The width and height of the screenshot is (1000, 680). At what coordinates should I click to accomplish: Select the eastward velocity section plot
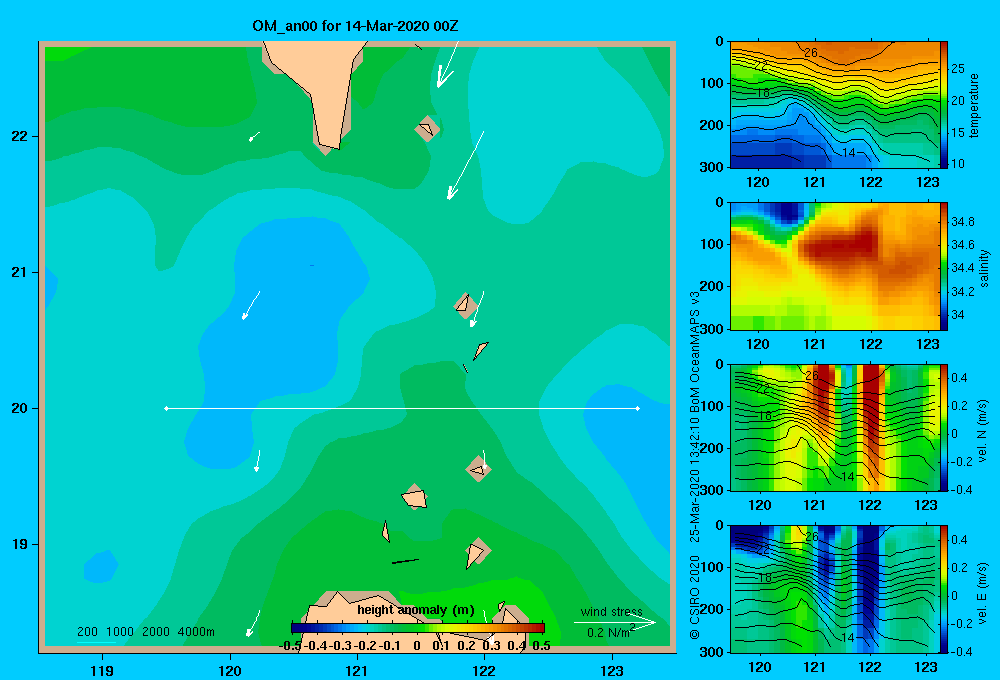[x=835, y=589]
